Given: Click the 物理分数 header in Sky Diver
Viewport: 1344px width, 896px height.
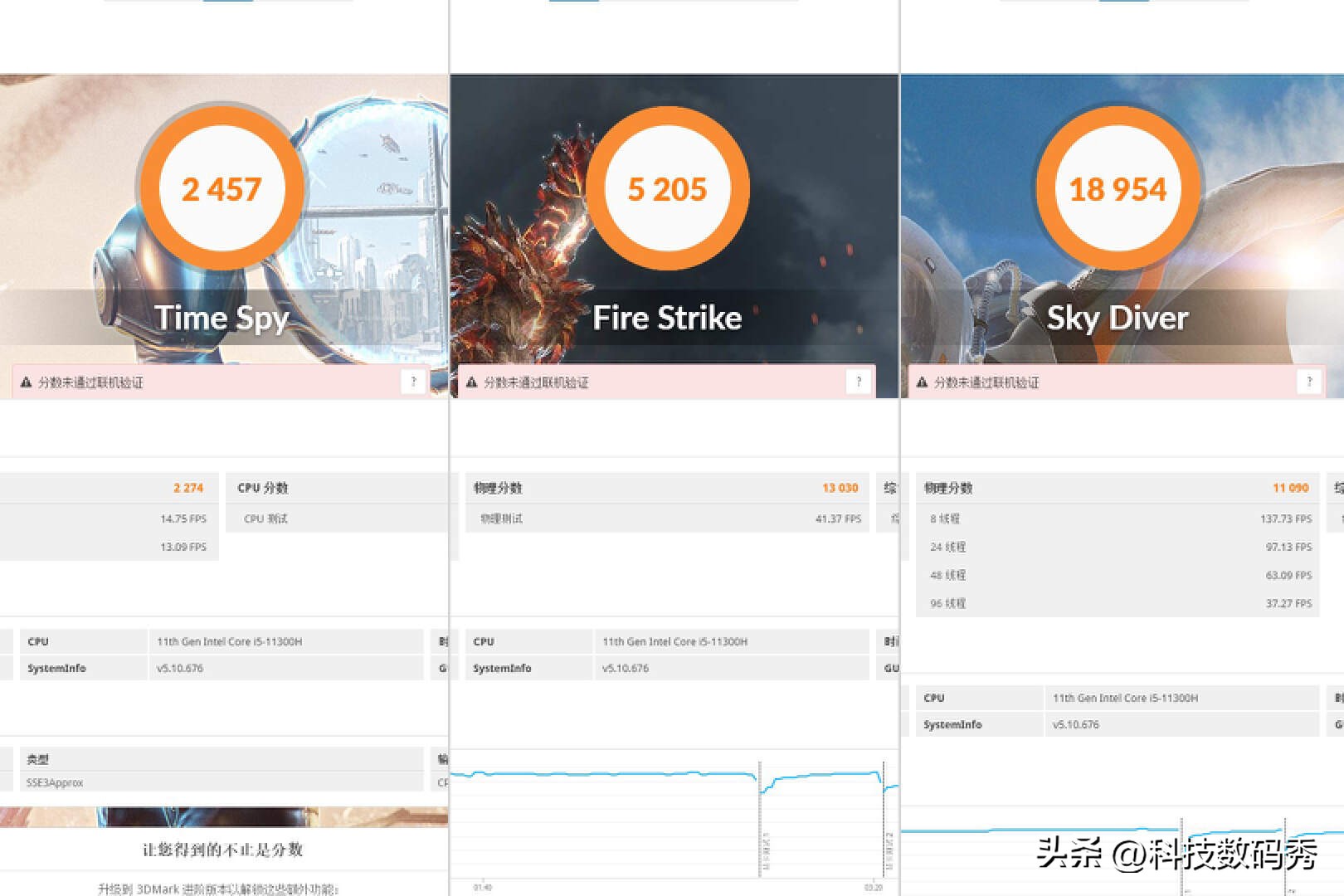Looking at the screenshot, I should 948,488.
